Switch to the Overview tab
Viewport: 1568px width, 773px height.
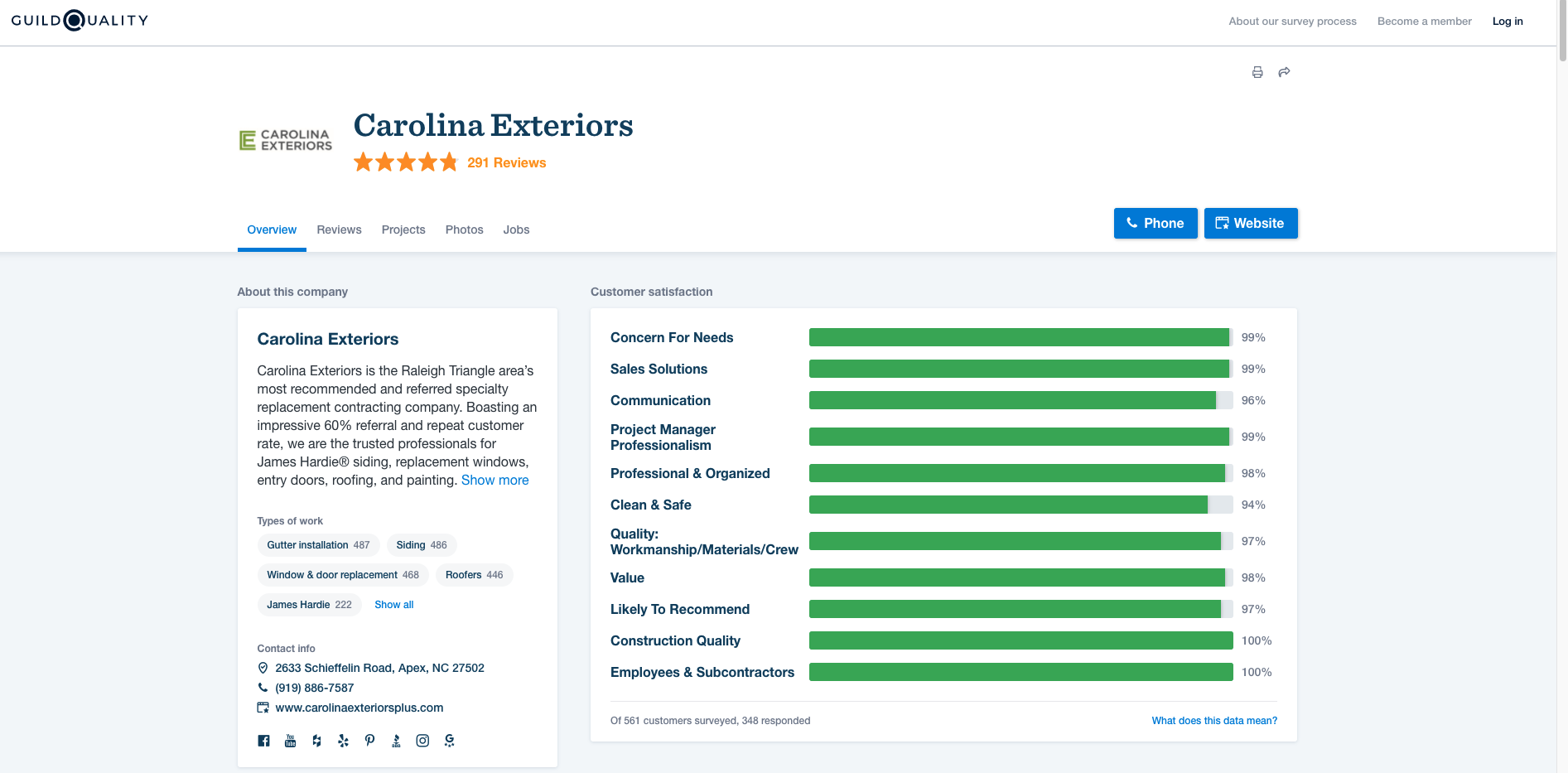272,229
